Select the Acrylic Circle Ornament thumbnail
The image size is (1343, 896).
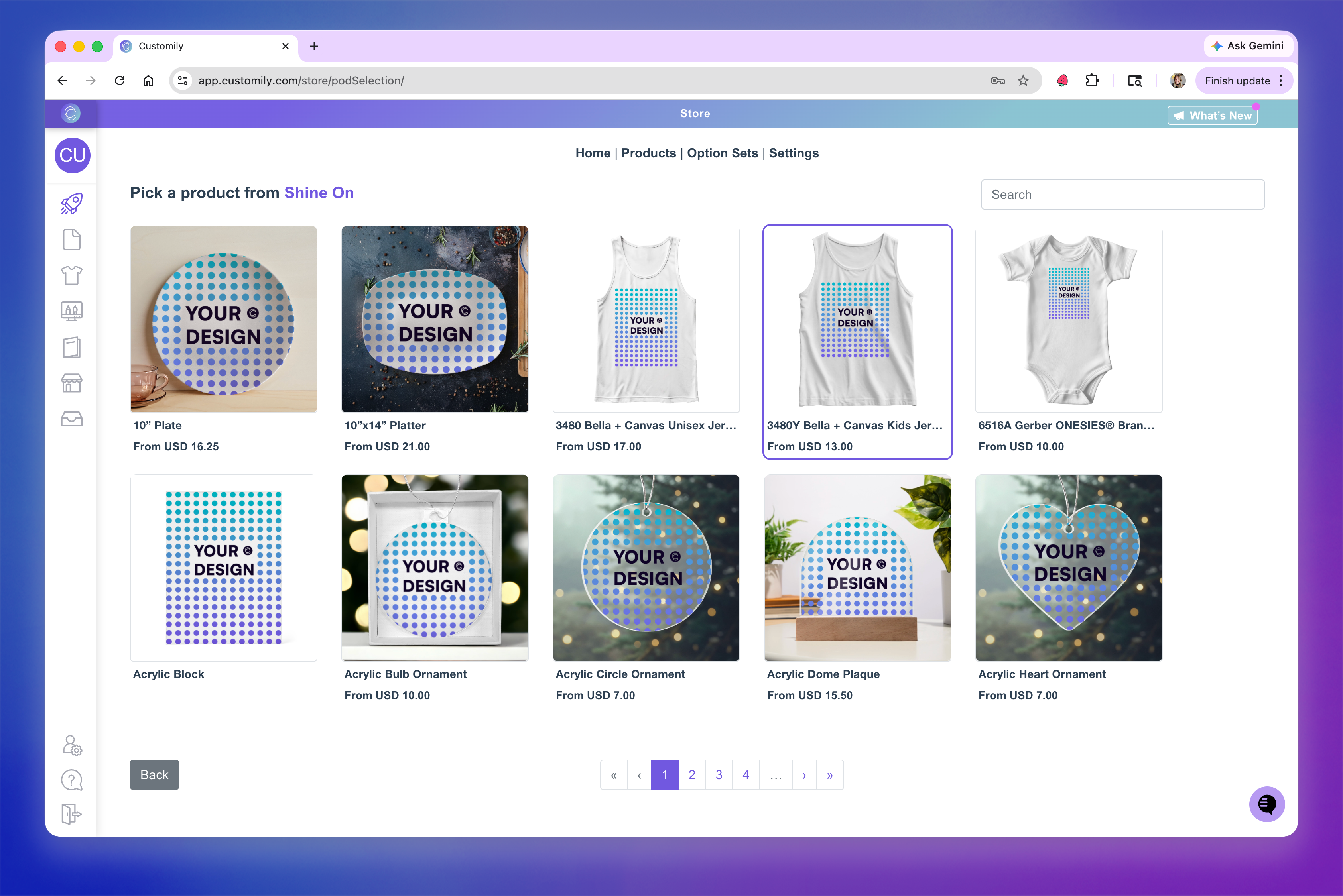pyautogui.click(x=646, y=568)
